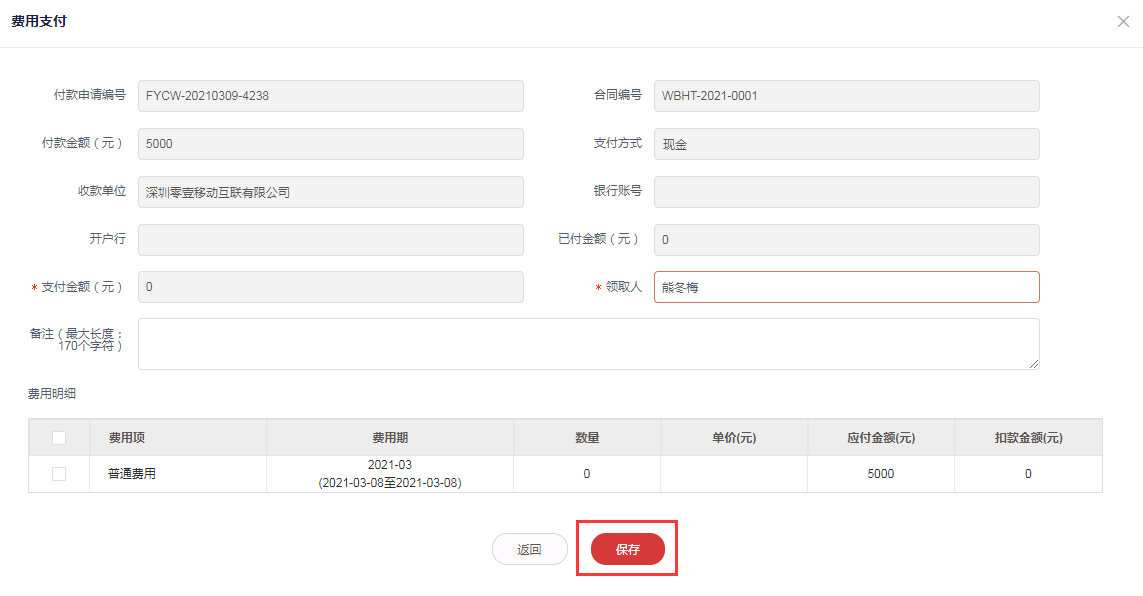This screenshot has height=596, width=1143.
Task: Click the 付款申请编号 field
Action: pyautogui.click(x=331, y=95)
